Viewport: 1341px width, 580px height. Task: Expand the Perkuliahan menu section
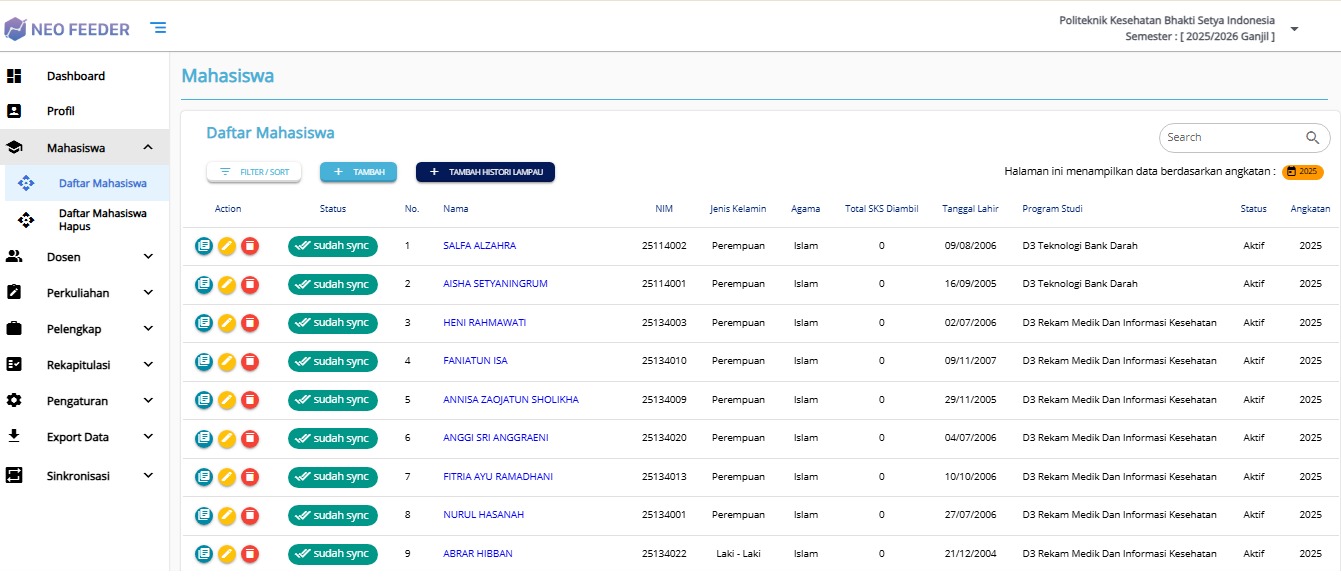click(x=148, y=293)
